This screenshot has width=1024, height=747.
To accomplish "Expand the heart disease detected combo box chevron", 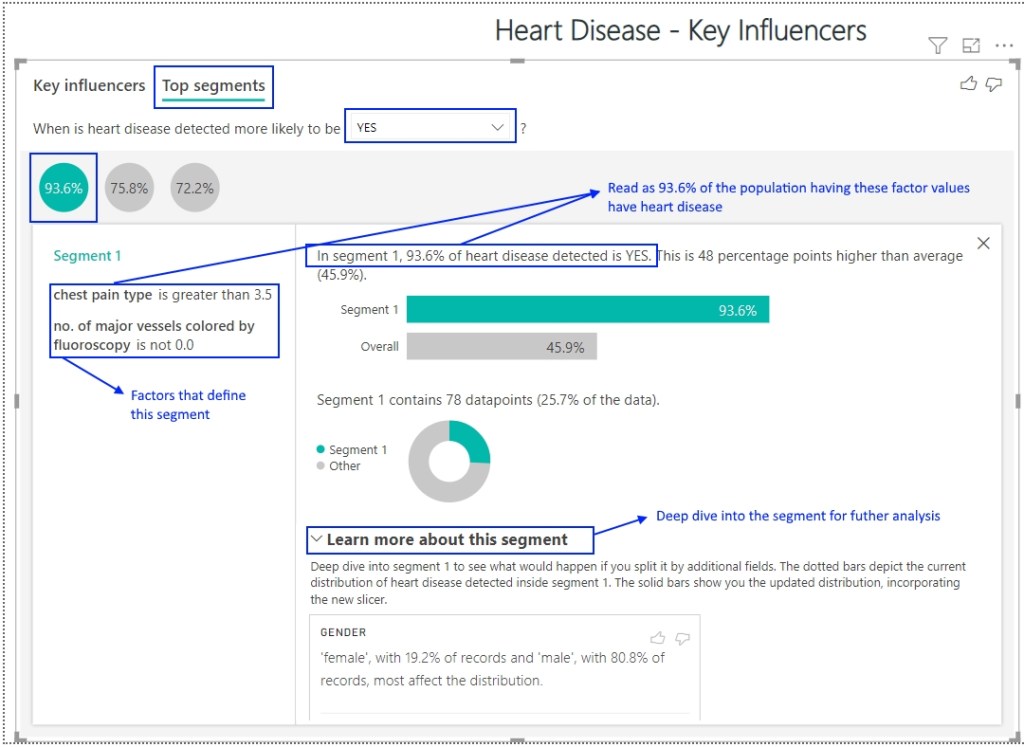I will [498, 127].
